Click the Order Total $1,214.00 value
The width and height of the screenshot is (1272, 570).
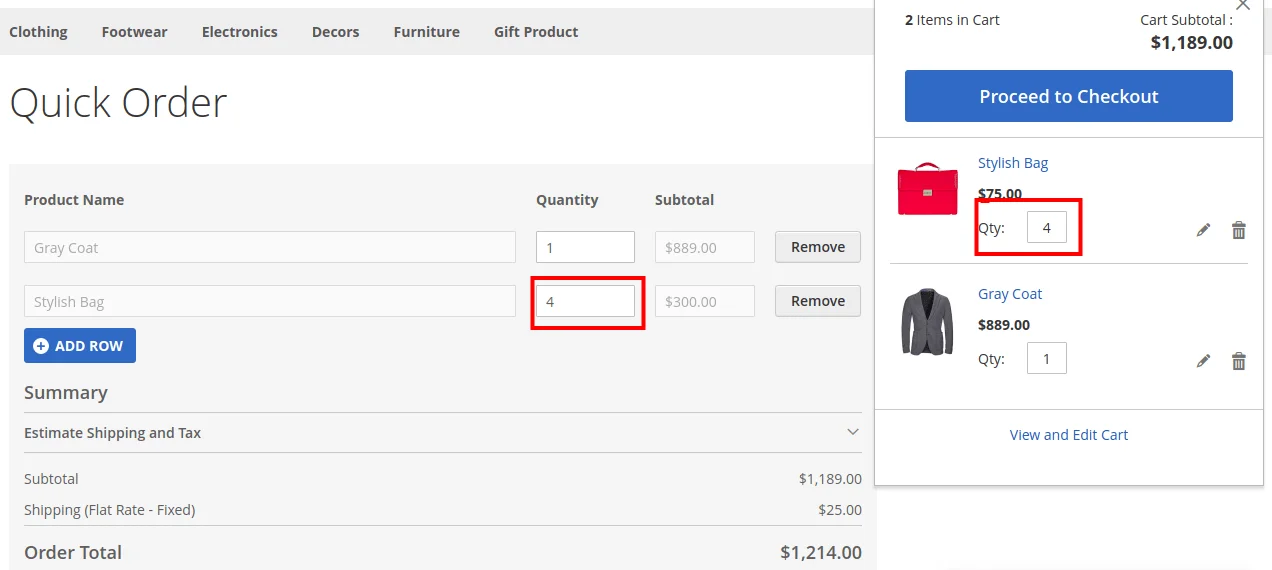click(821, 552)
